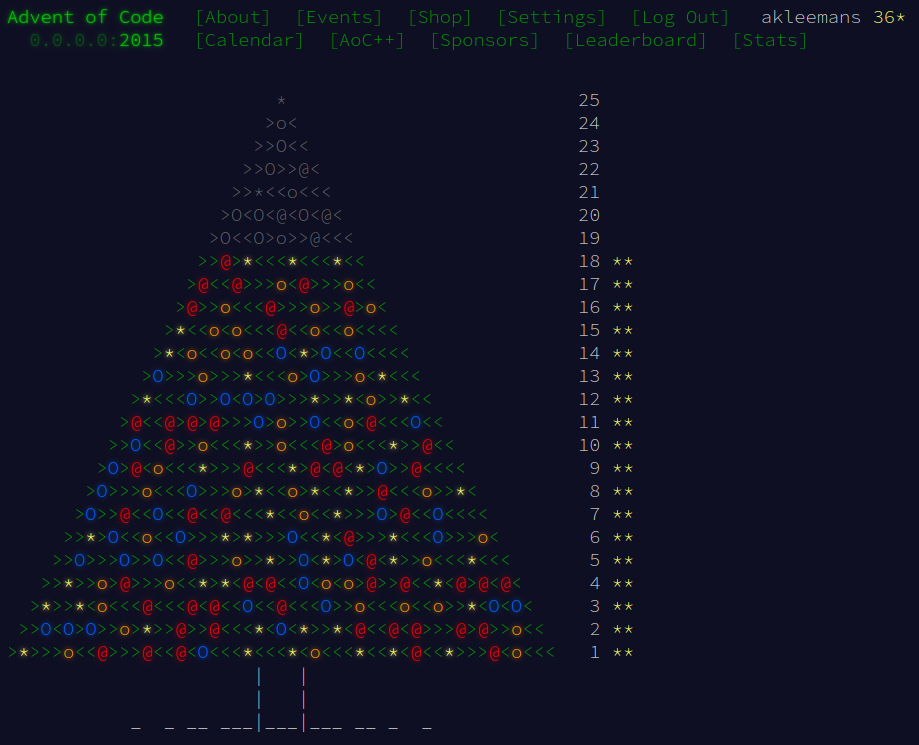Click the star atop the tree

tap(281, 101)
